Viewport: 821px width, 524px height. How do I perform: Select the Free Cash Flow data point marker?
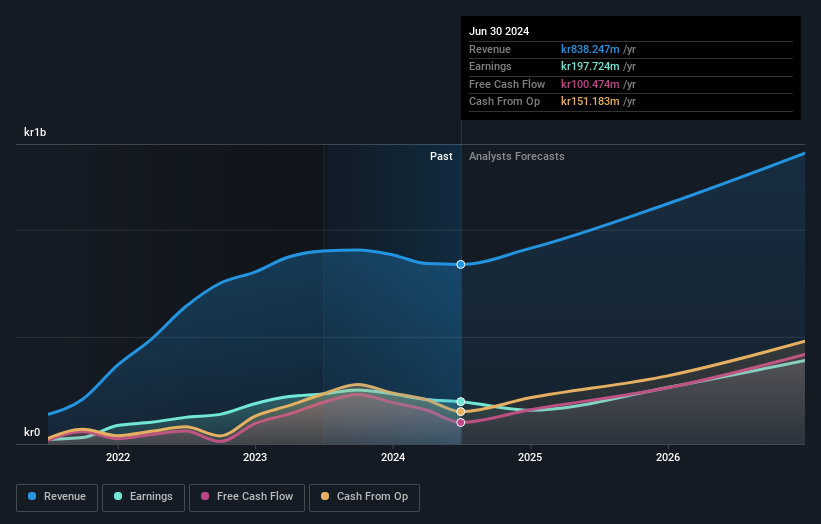pos(461,422)
